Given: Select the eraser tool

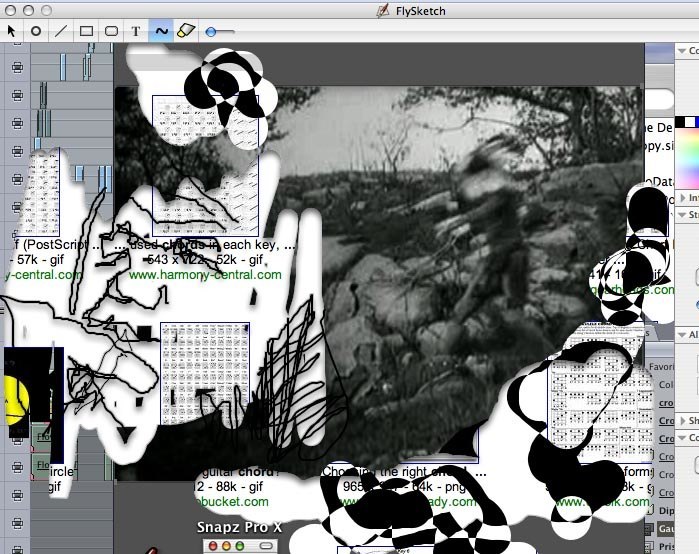Looking at the screenshot, I should coord(186,31).
